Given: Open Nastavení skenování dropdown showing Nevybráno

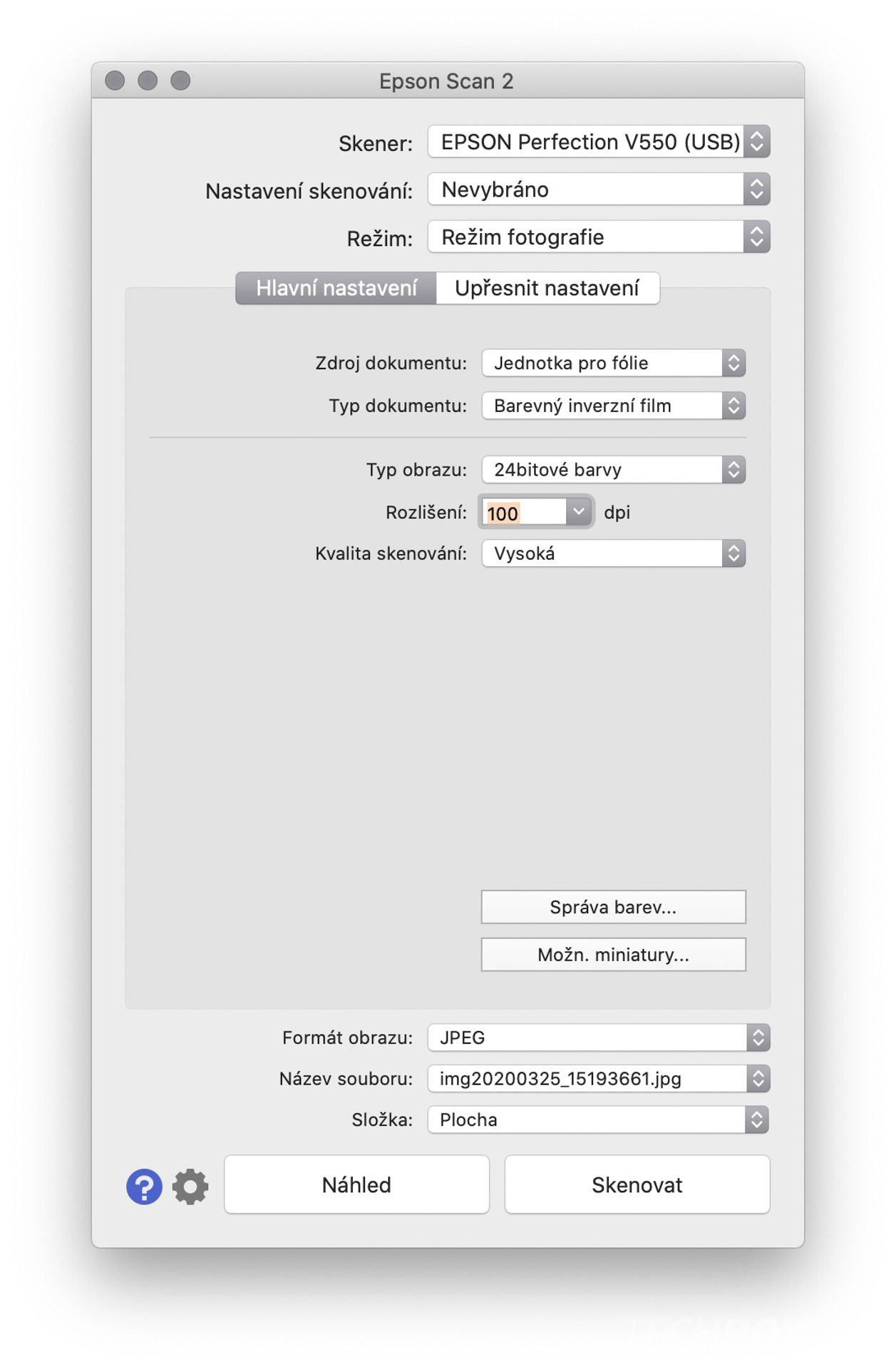Looking at the screenshot, I should [599, 189].
